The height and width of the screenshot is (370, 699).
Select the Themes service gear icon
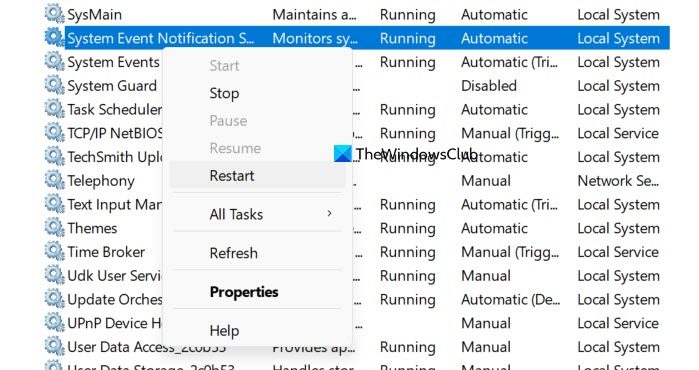[x=54, y=227]
